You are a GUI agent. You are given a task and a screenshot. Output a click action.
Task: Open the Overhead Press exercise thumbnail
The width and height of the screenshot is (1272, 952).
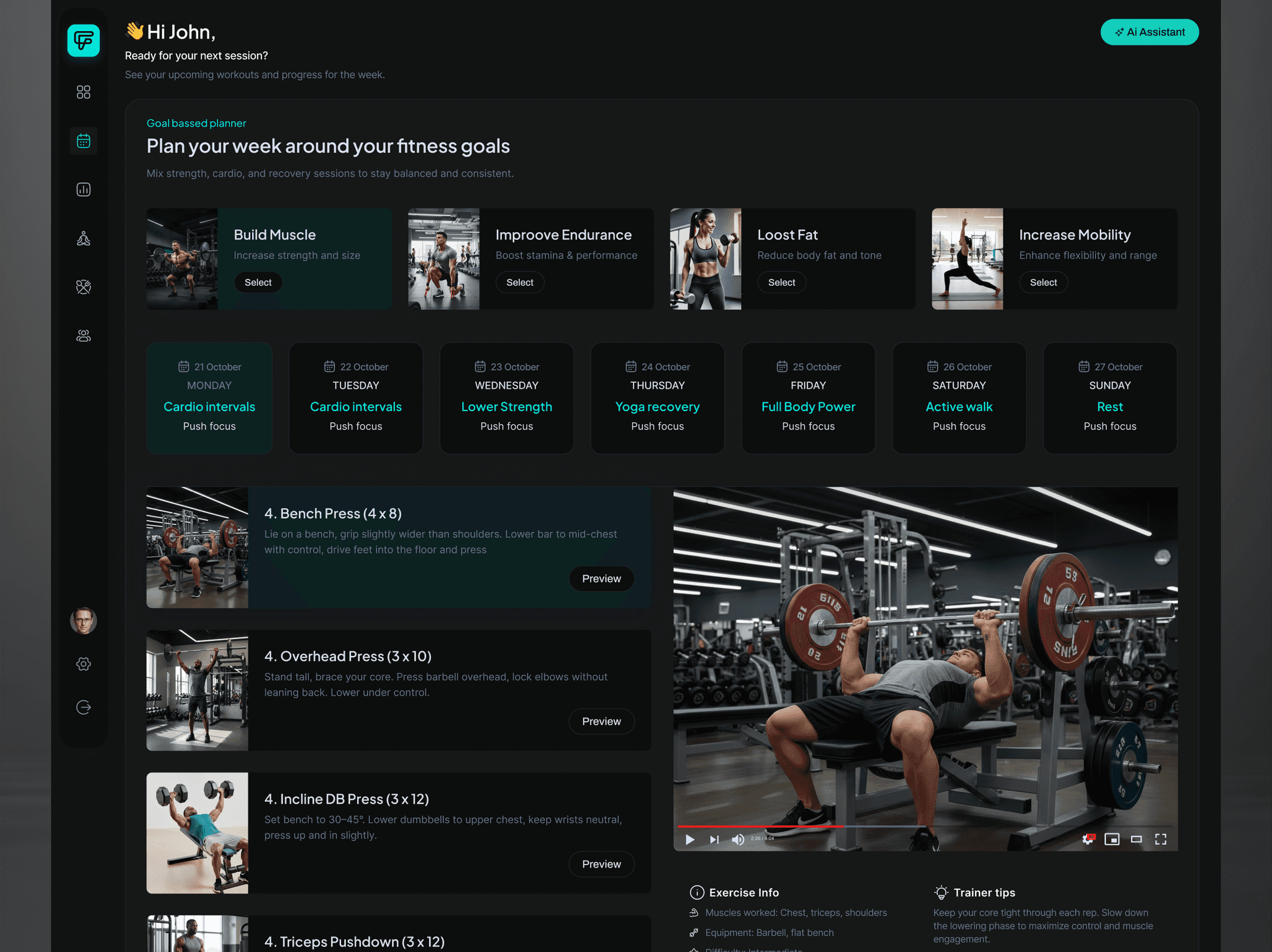click(x=198, y=691)
